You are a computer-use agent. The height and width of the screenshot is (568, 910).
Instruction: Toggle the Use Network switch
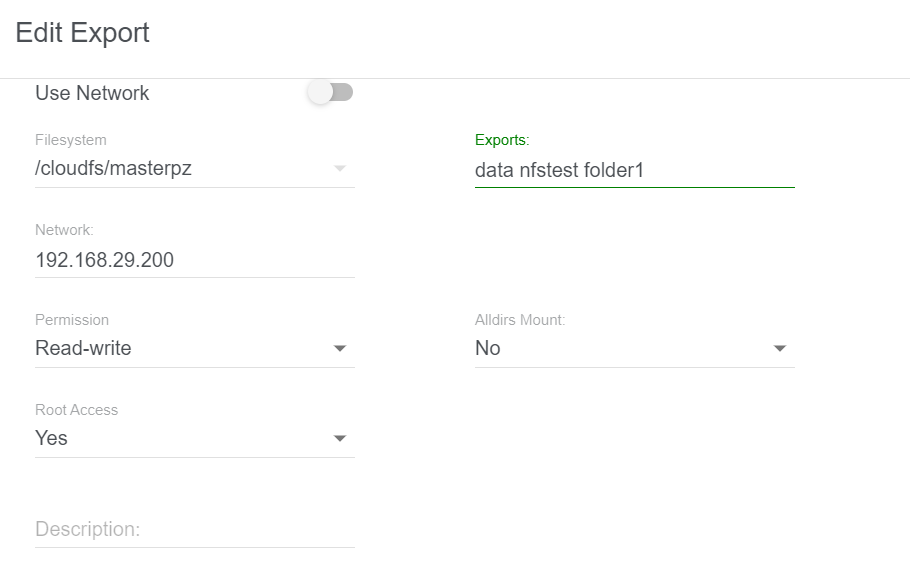[x=330, y=92]
